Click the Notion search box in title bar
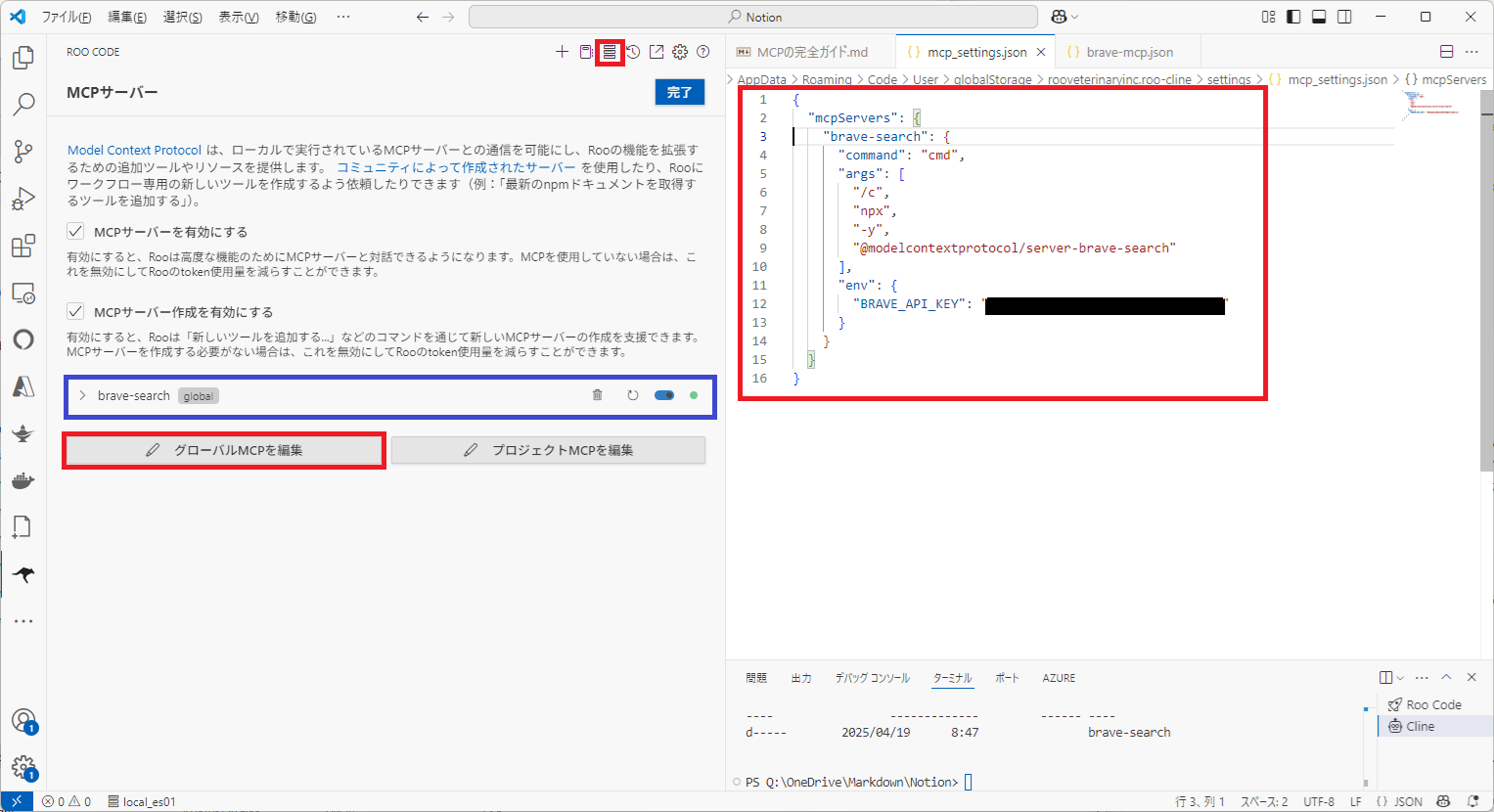1494x812 pixels. 753,17
